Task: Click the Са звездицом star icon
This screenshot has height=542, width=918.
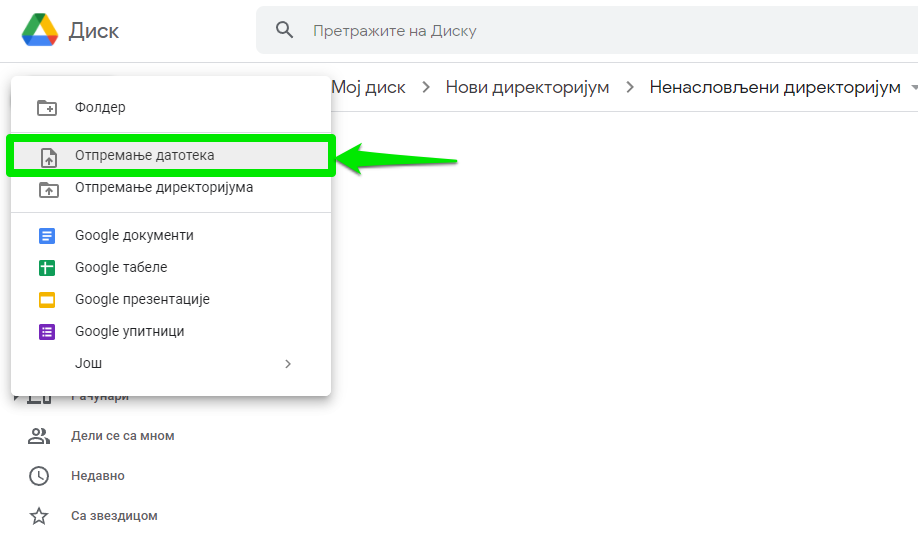Action: (x=39, y=516)
